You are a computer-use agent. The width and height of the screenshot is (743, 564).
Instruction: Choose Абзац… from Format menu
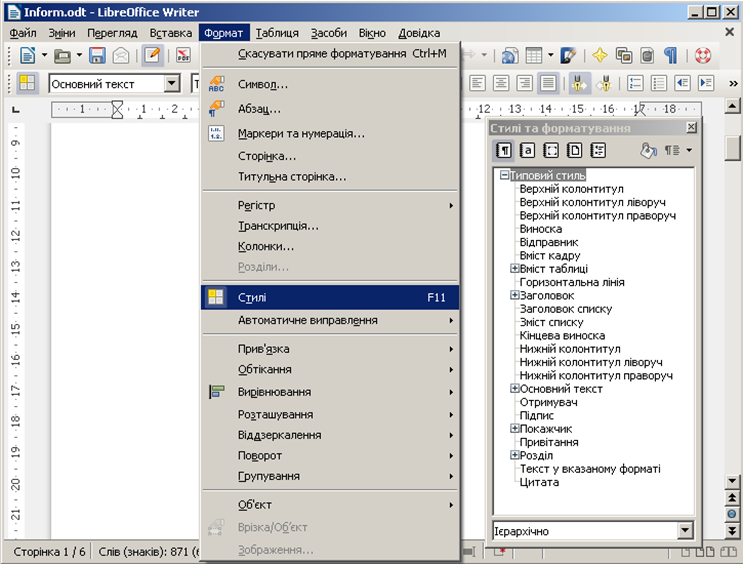tap(330, 109)
